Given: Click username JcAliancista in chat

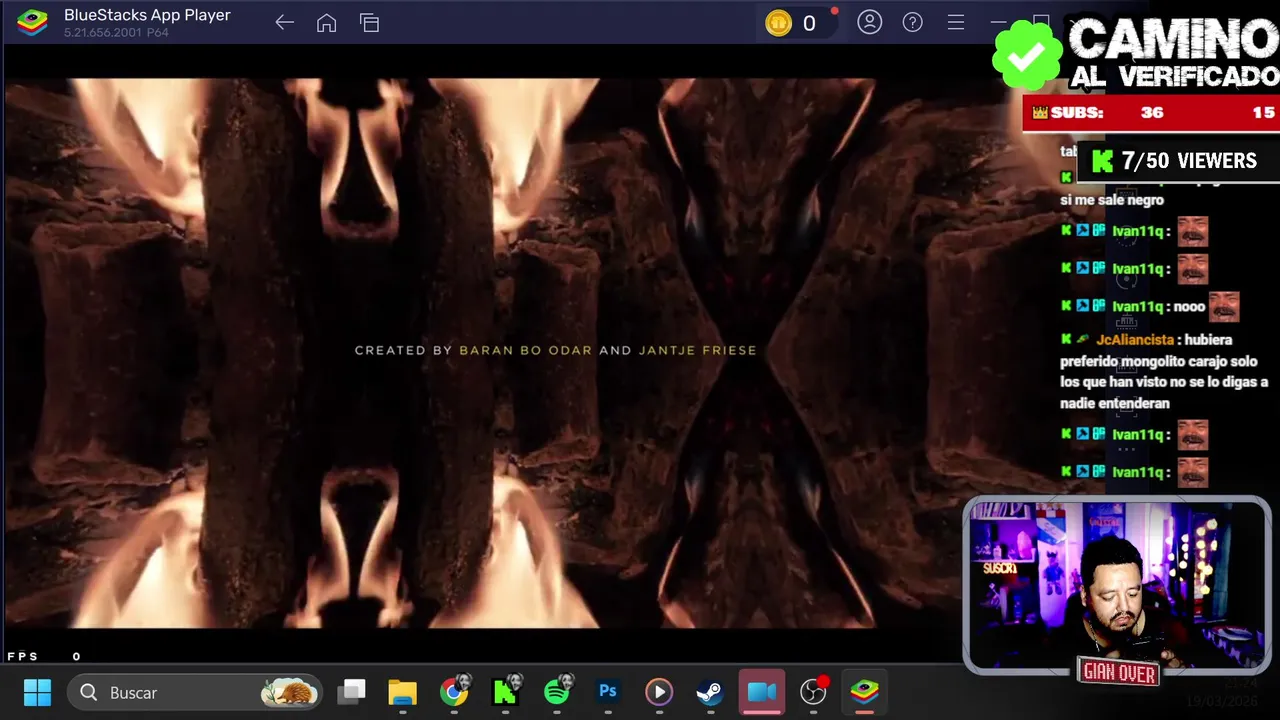Looking at the screenshot, I should click(x=1135, y=340).
